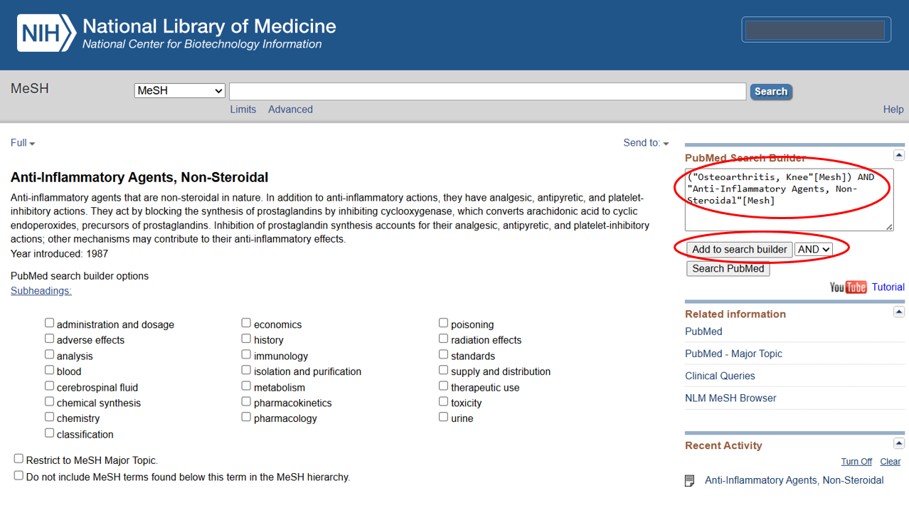Collapse the PubMed Search Builder panel
This screenshot has width=909, height=507.
[898, 155]
